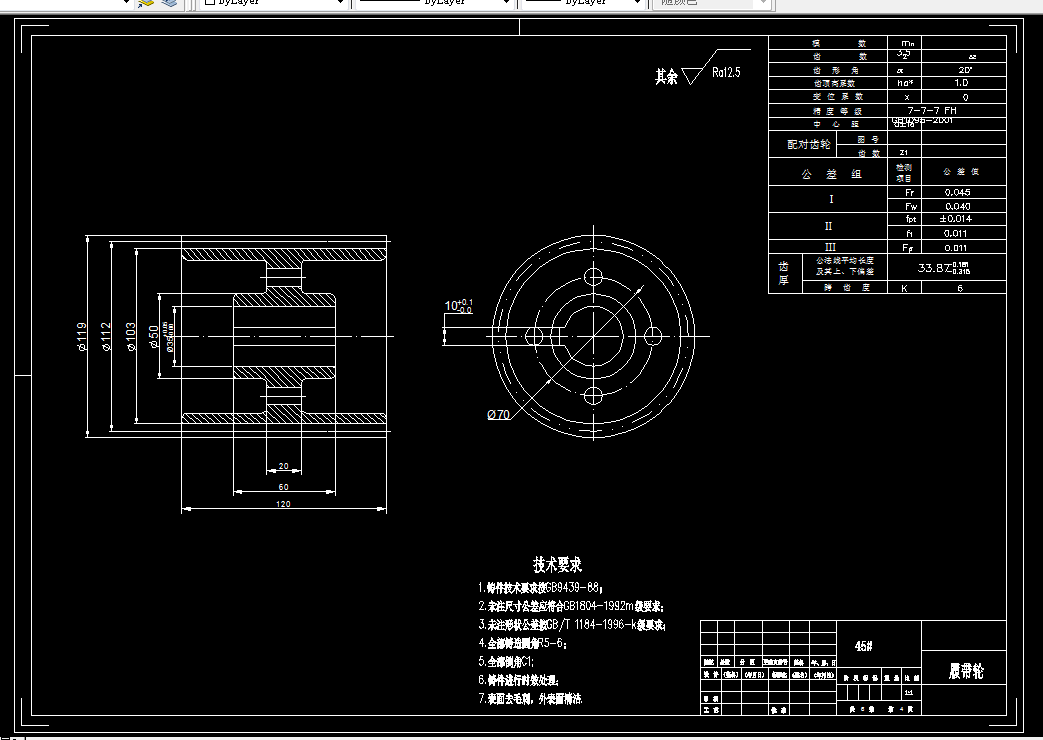Select the z1 cell in mating gear row
This screenshot has height=740, width=1043.
pyautogui.click(x=904, y=152)
